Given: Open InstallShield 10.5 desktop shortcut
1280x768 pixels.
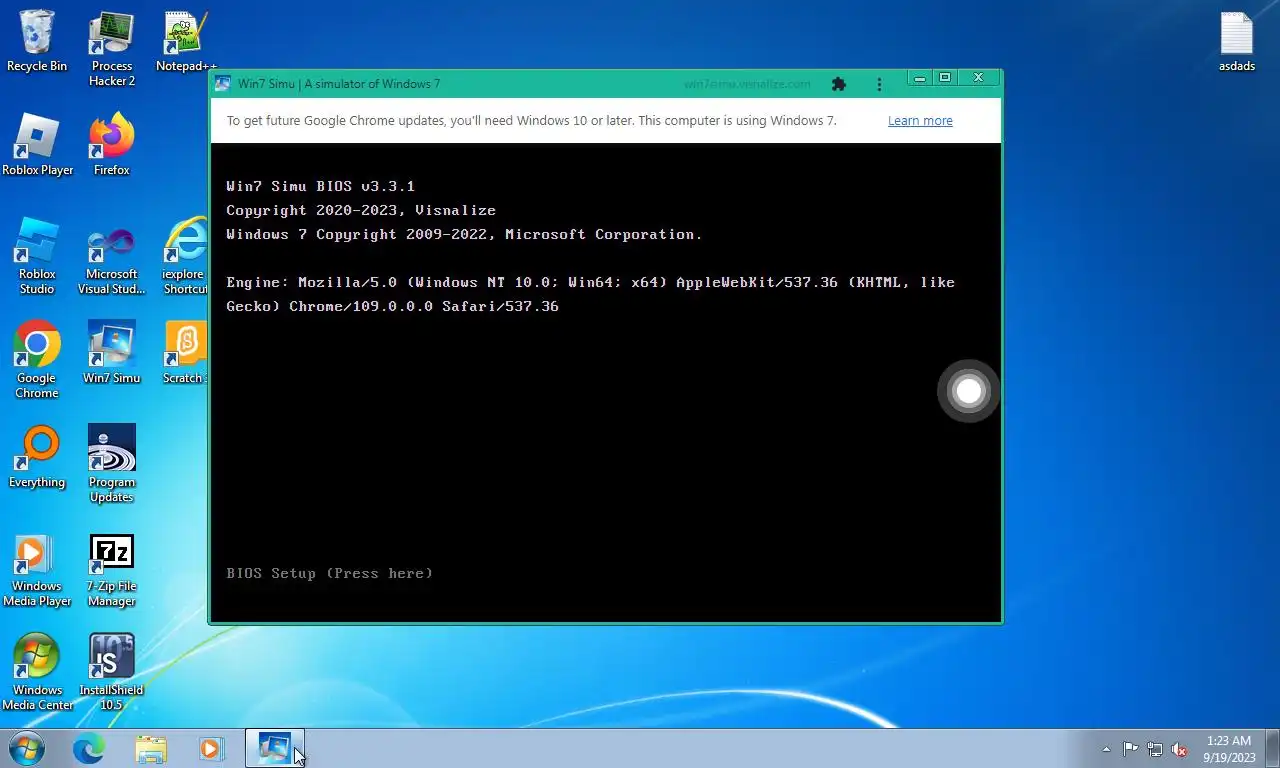Looking at the screenshot, I should pos(112,672).
